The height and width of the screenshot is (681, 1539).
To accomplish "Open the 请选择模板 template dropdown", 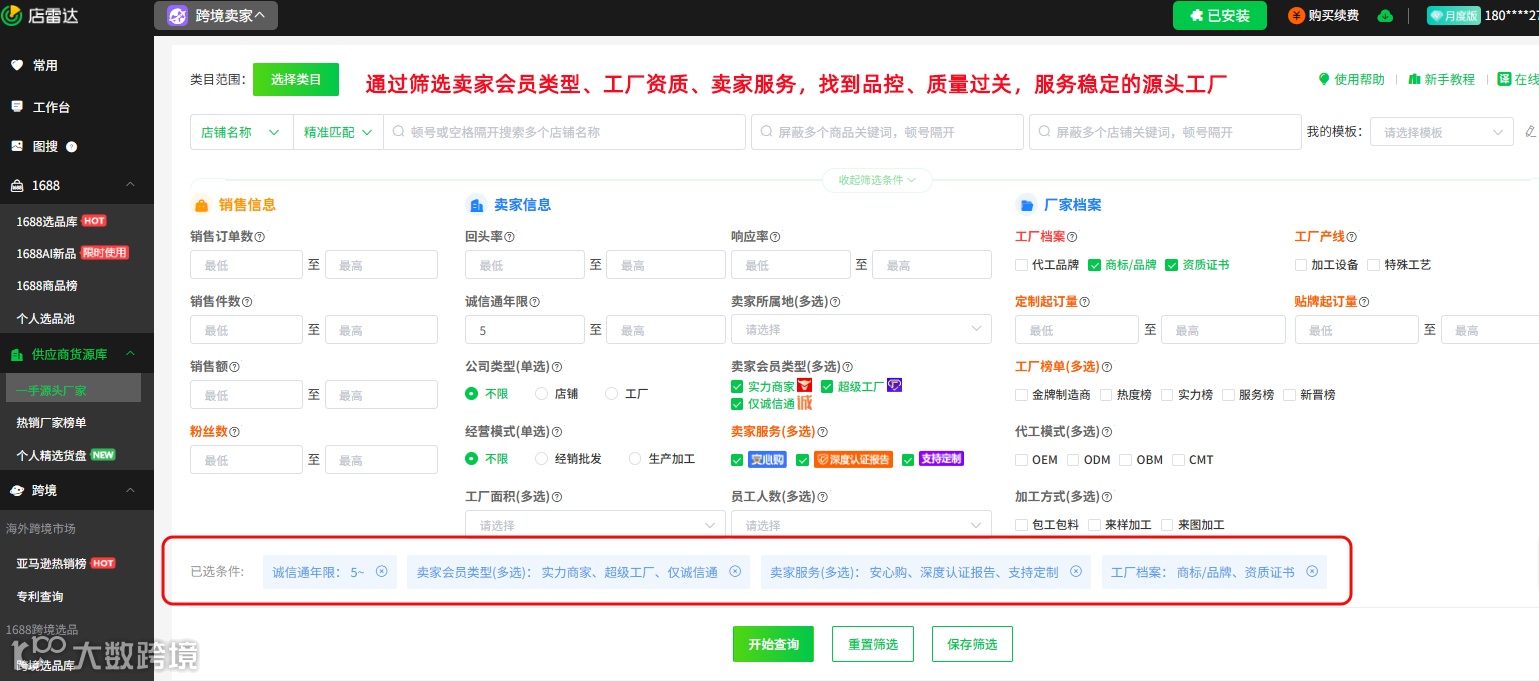I will pyautogui.click(x=1441, y=132).
